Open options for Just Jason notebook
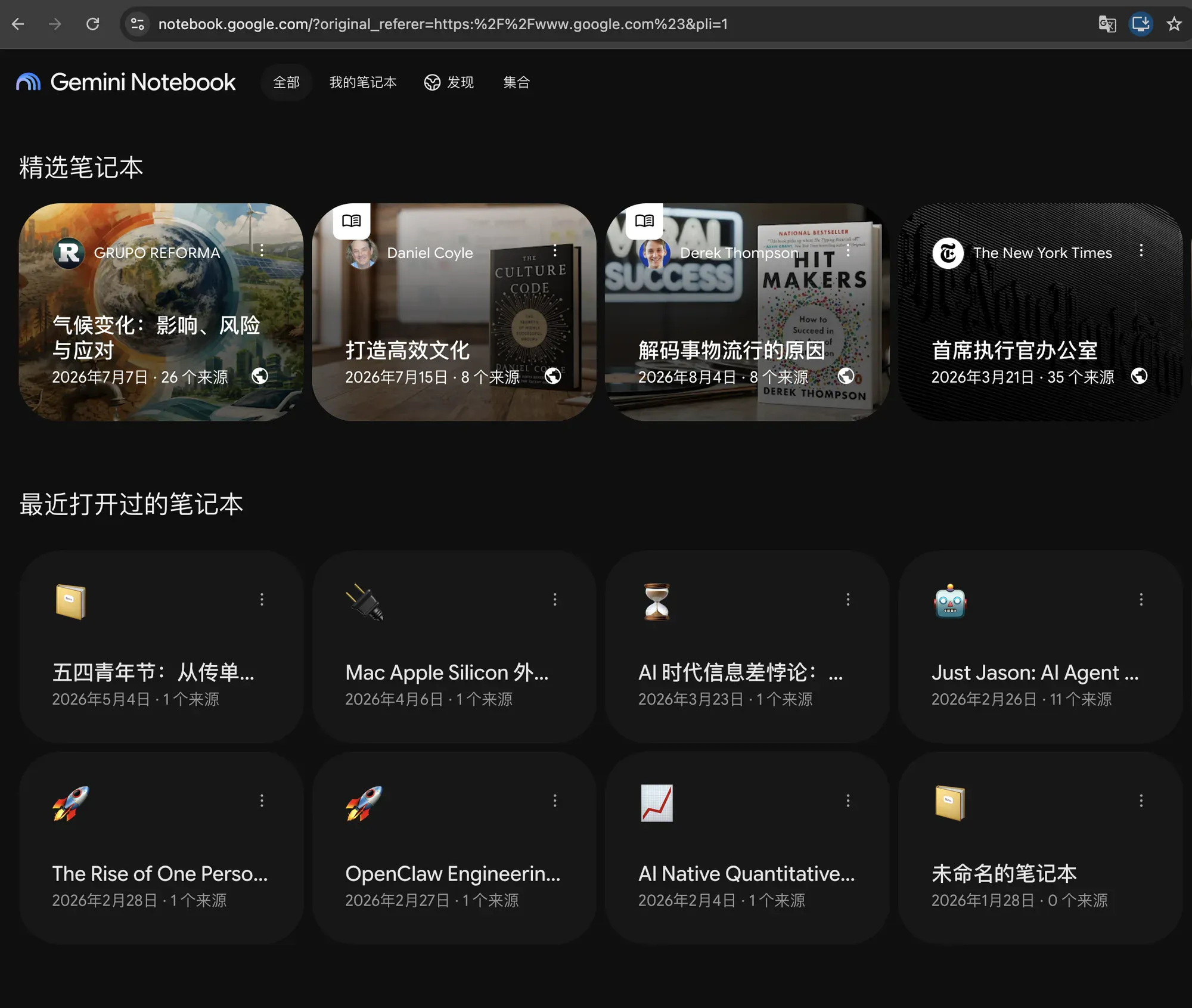The height and width of the screenshot is (1008, 1192). pyautogui.click(x=1141, y=600)
